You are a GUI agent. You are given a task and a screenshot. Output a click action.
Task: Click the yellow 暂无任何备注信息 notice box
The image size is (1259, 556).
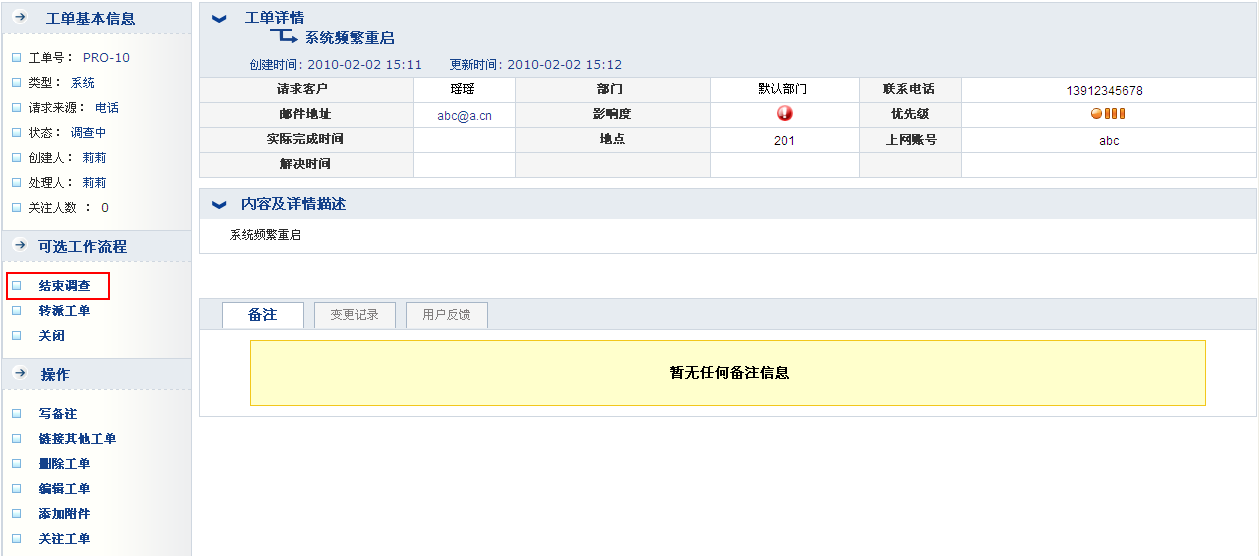pyautogui.click(x=727, y=373)
